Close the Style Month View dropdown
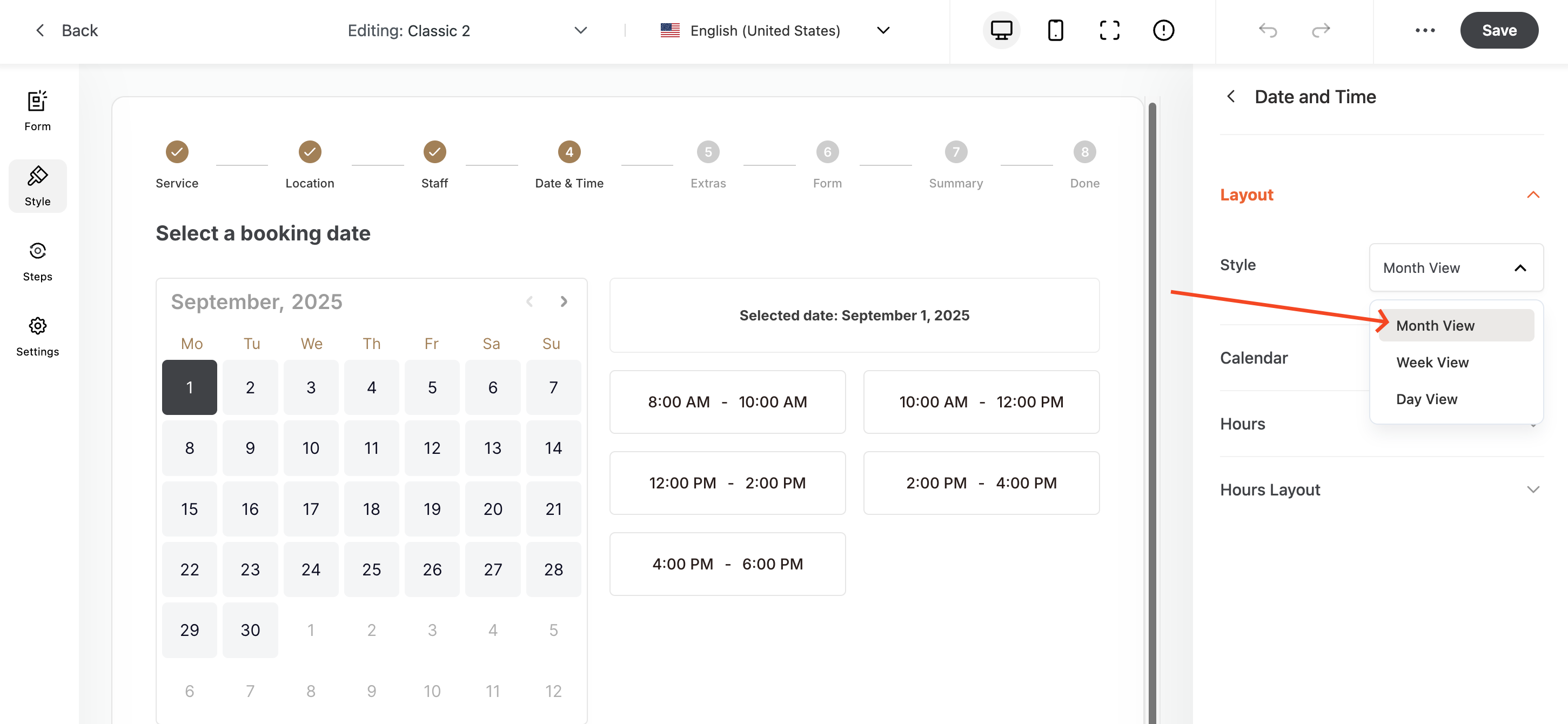This screenshot has width=1568, height=724. [x=1456, y=268]
